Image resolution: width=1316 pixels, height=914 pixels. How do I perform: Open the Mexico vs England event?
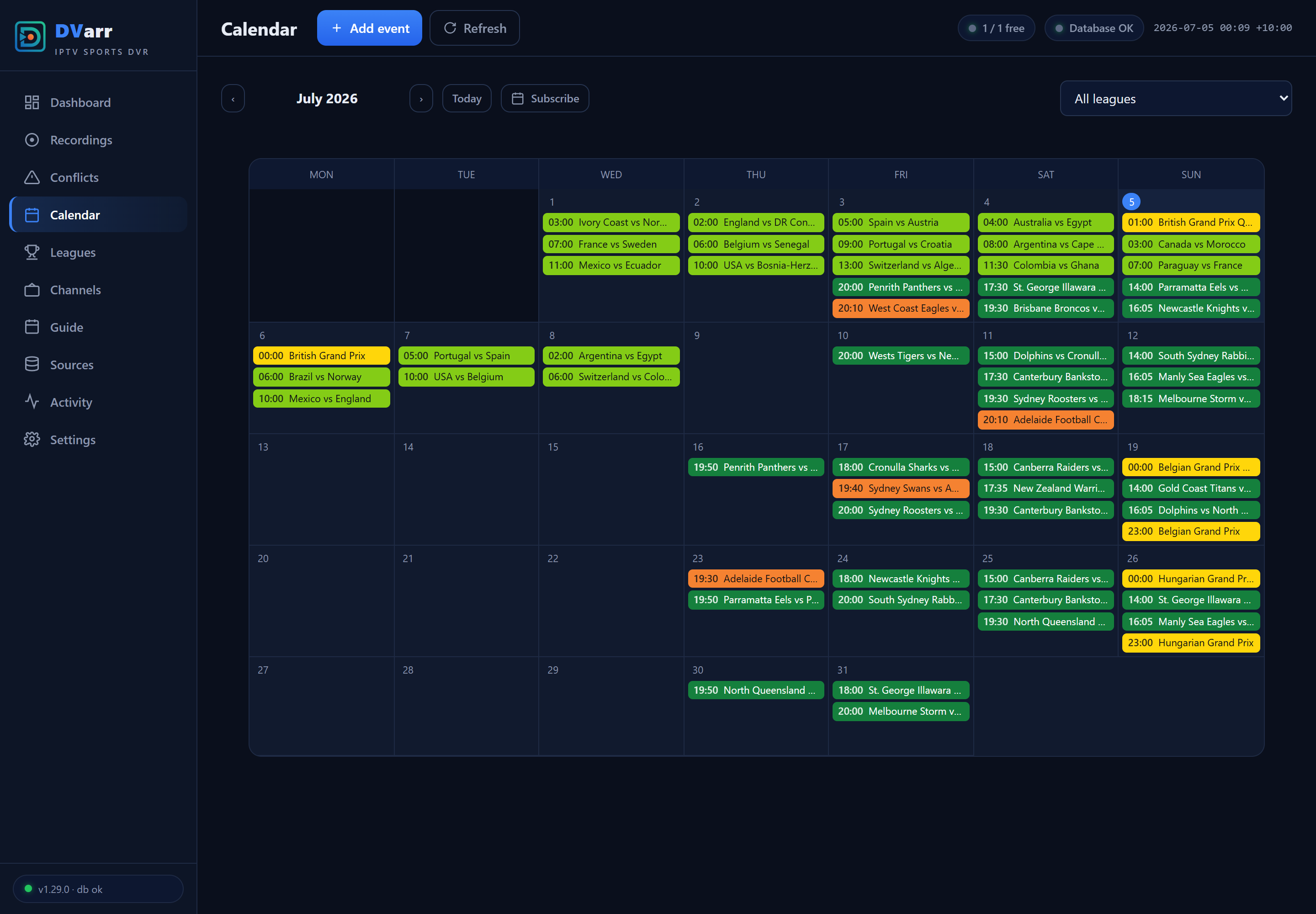[321, 399]
